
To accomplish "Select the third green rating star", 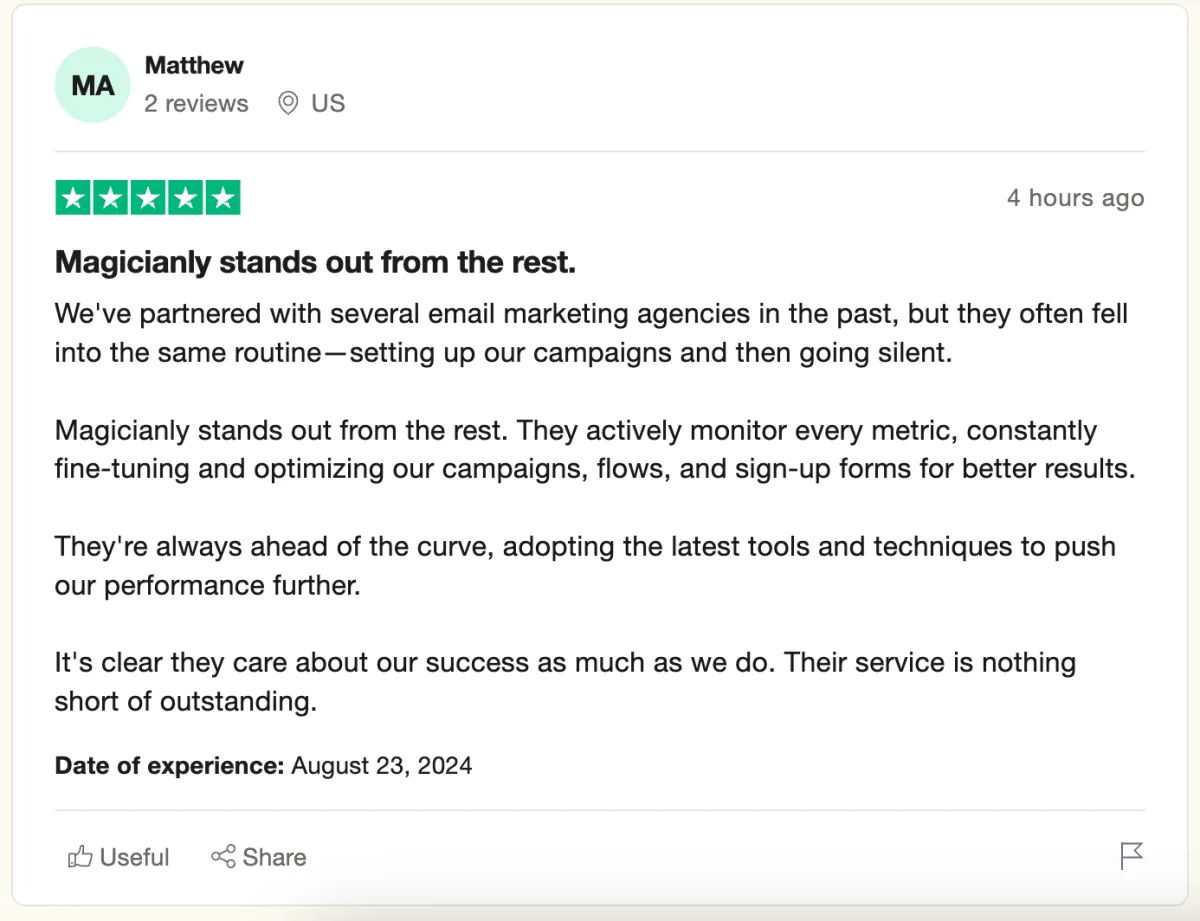I will pos(148,198).
